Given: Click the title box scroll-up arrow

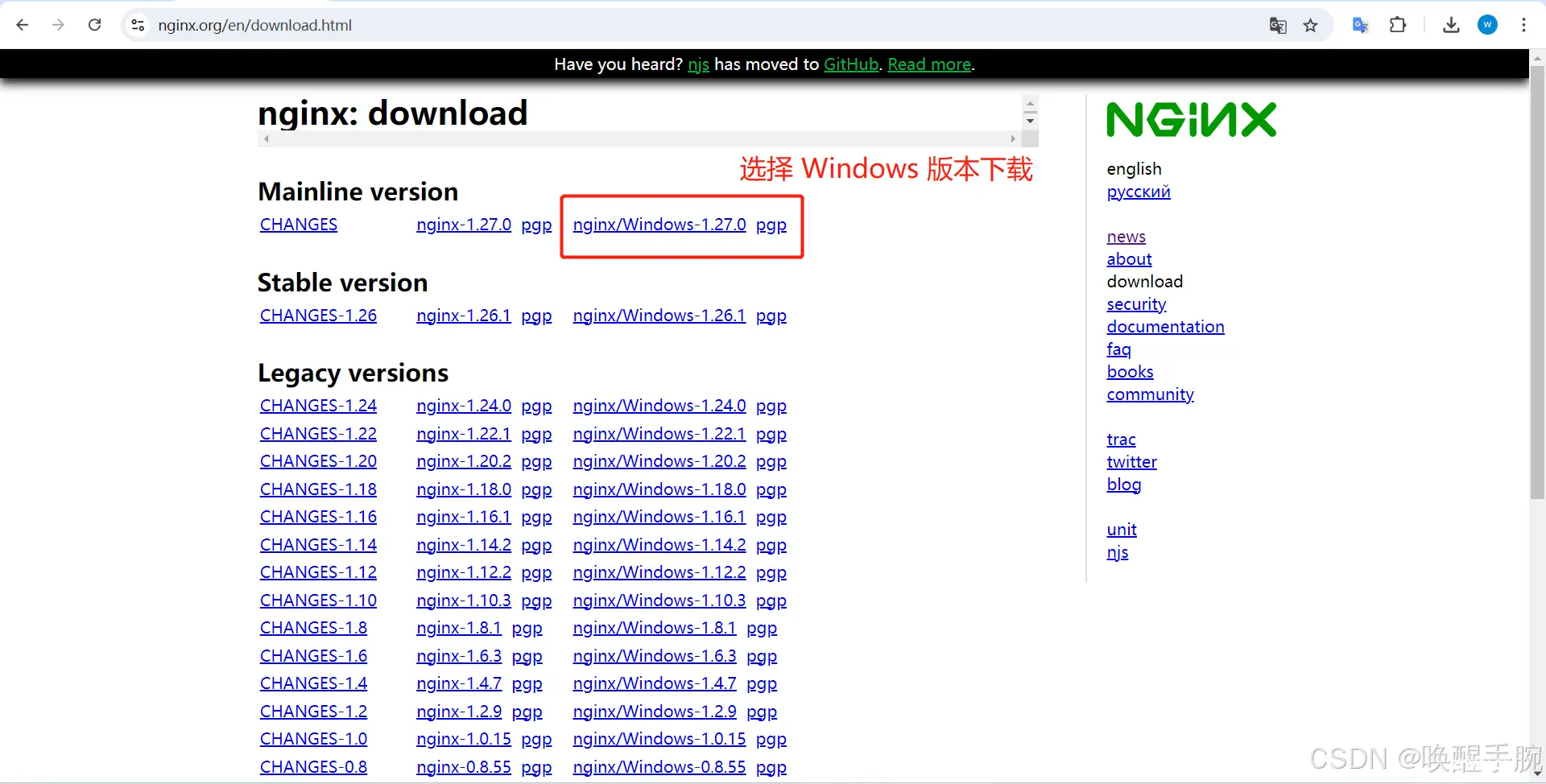Looking at the screenshot, I should (1030, 104).
